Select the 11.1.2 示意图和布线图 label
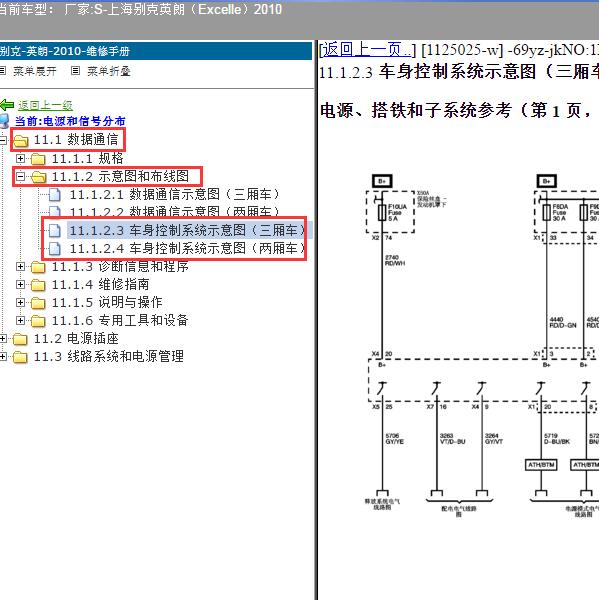The width and height of the screenshot is (599, 600). tap(121, 176)
